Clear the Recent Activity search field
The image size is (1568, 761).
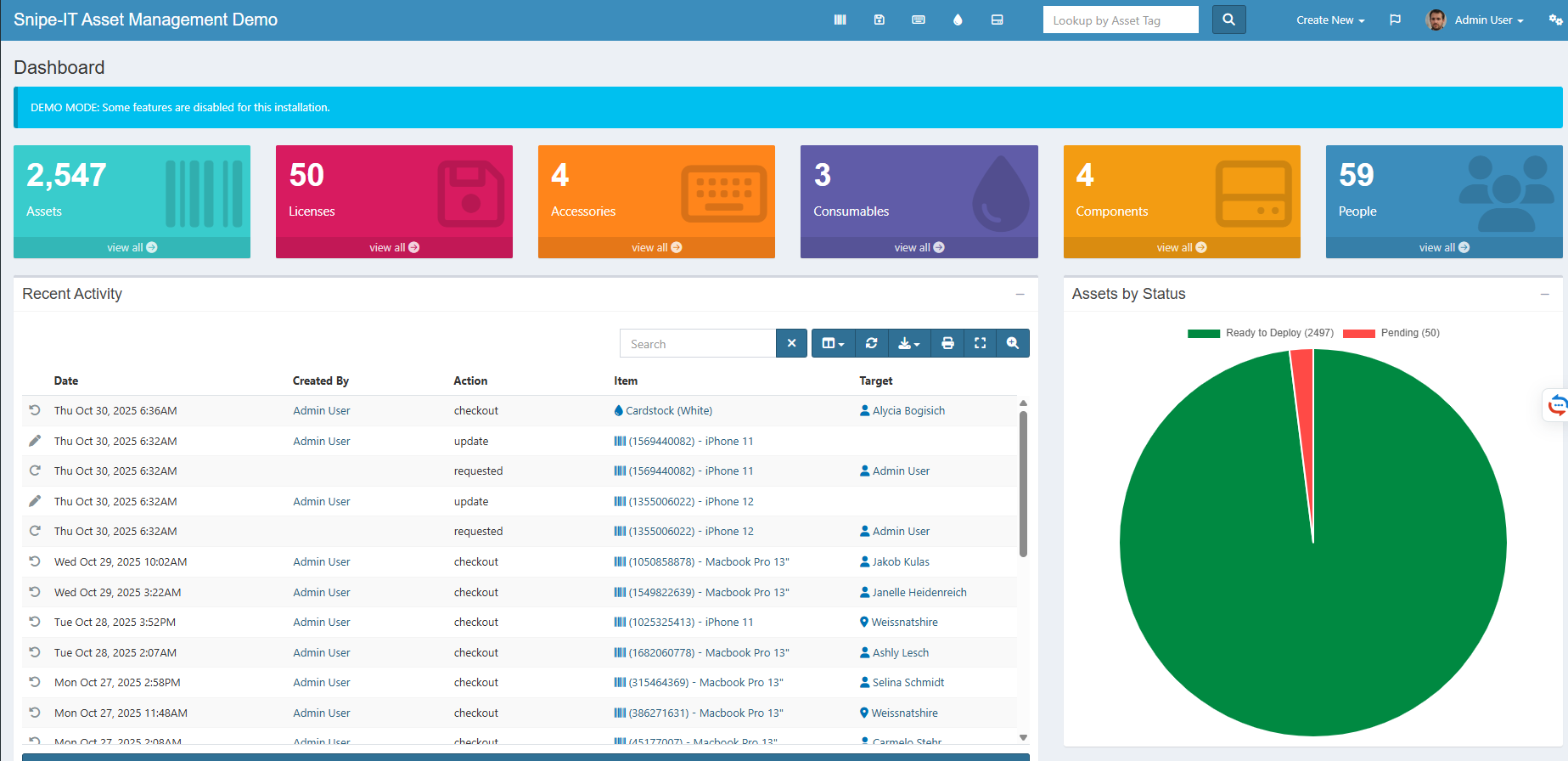(791, 343)
